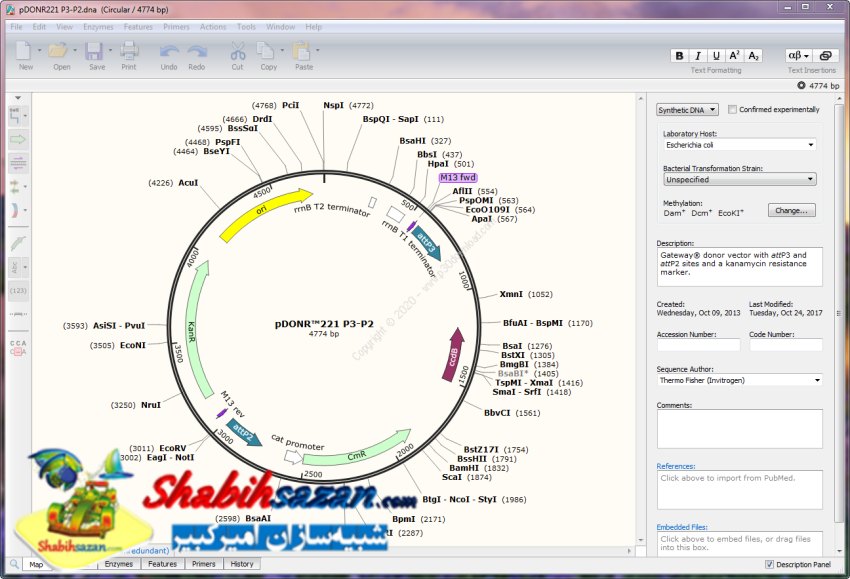Click the Accession Number input field
This screenshot has height=579, width=850.
pyautogui.click(x=698, y=345)
